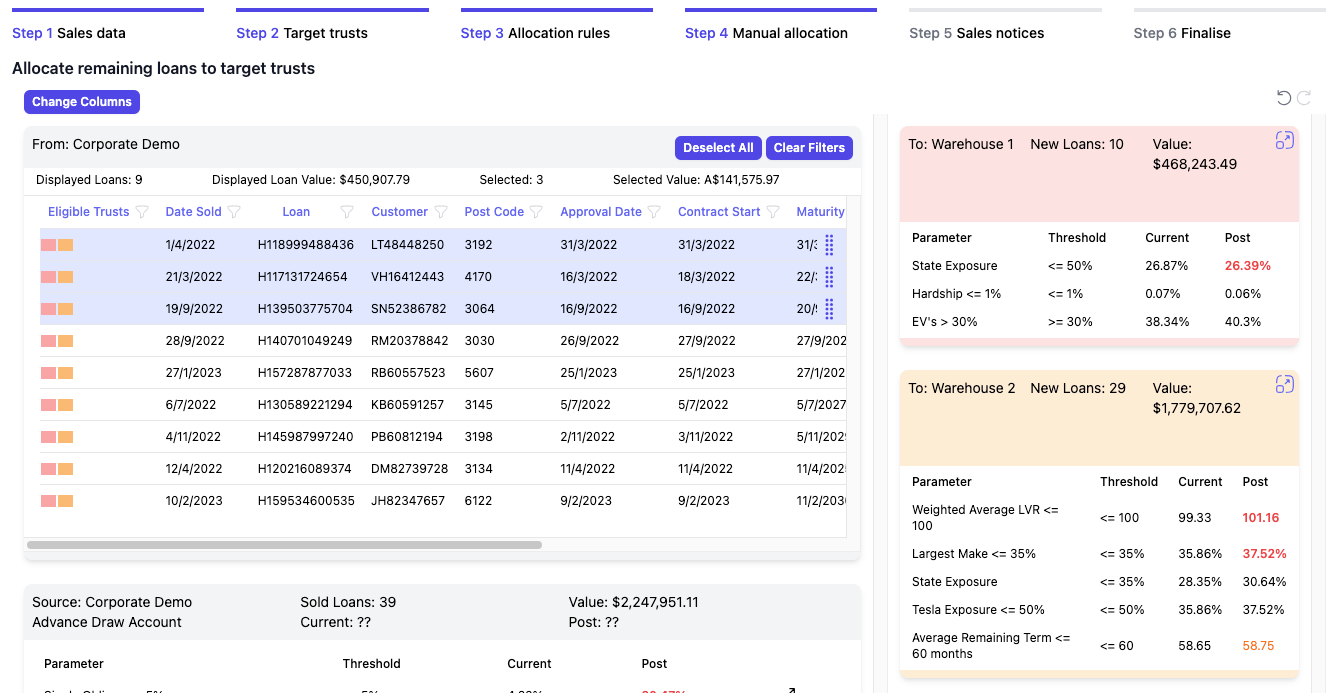Open the Approval Date column filter icon
The image size is (1336, 693).
point(654,212)
